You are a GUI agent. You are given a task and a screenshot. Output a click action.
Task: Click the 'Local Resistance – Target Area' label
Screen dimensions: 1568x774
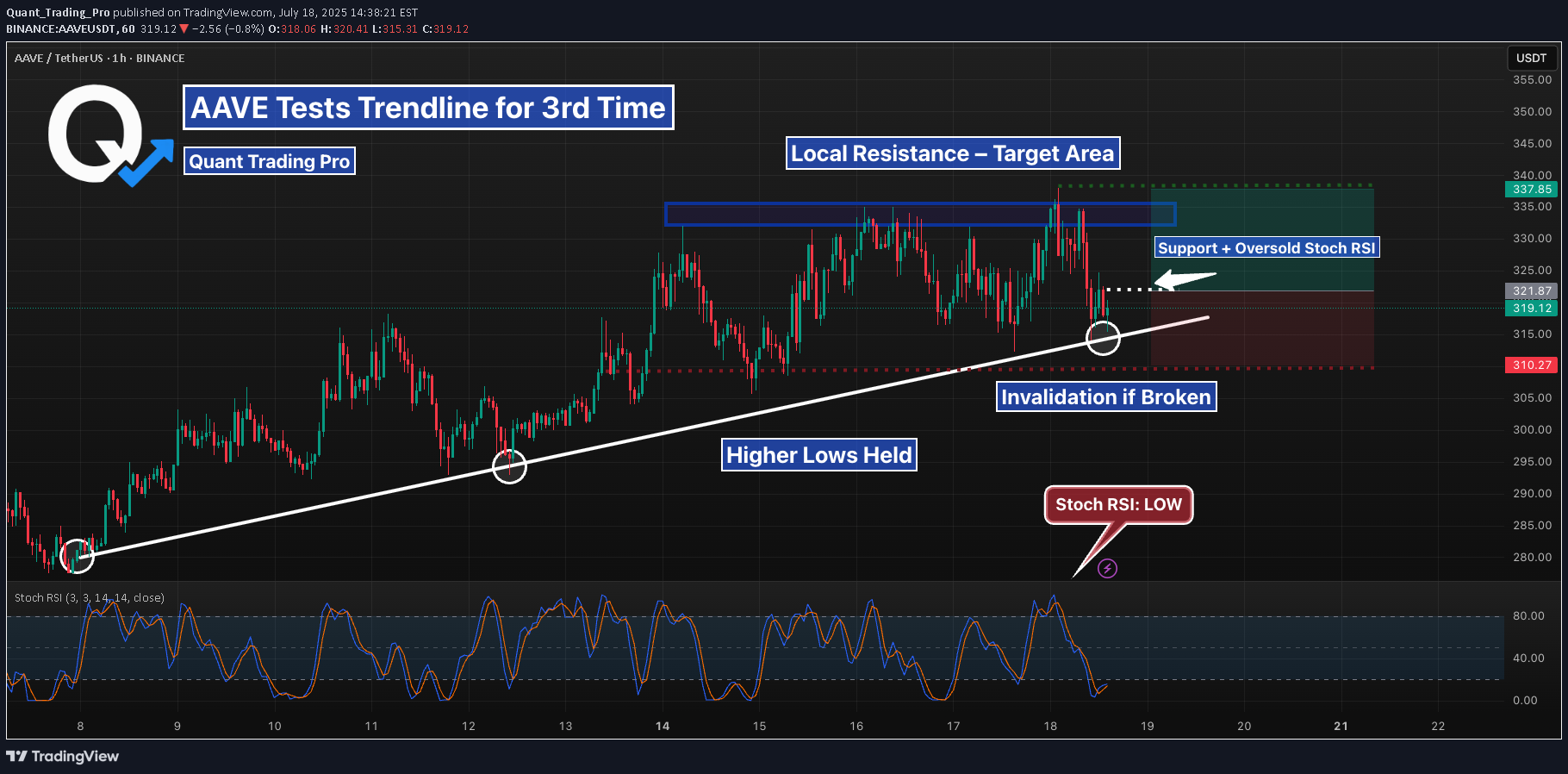(953, 153)
